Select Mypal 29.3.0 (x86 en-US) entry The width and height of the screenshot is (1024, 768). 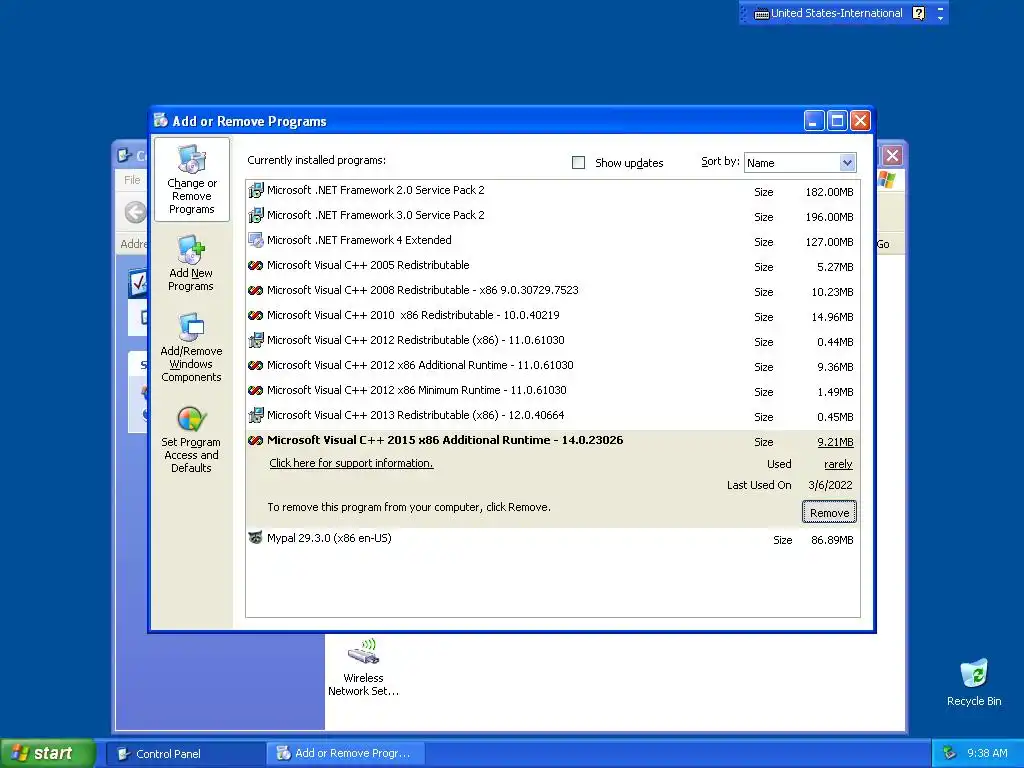552,539
